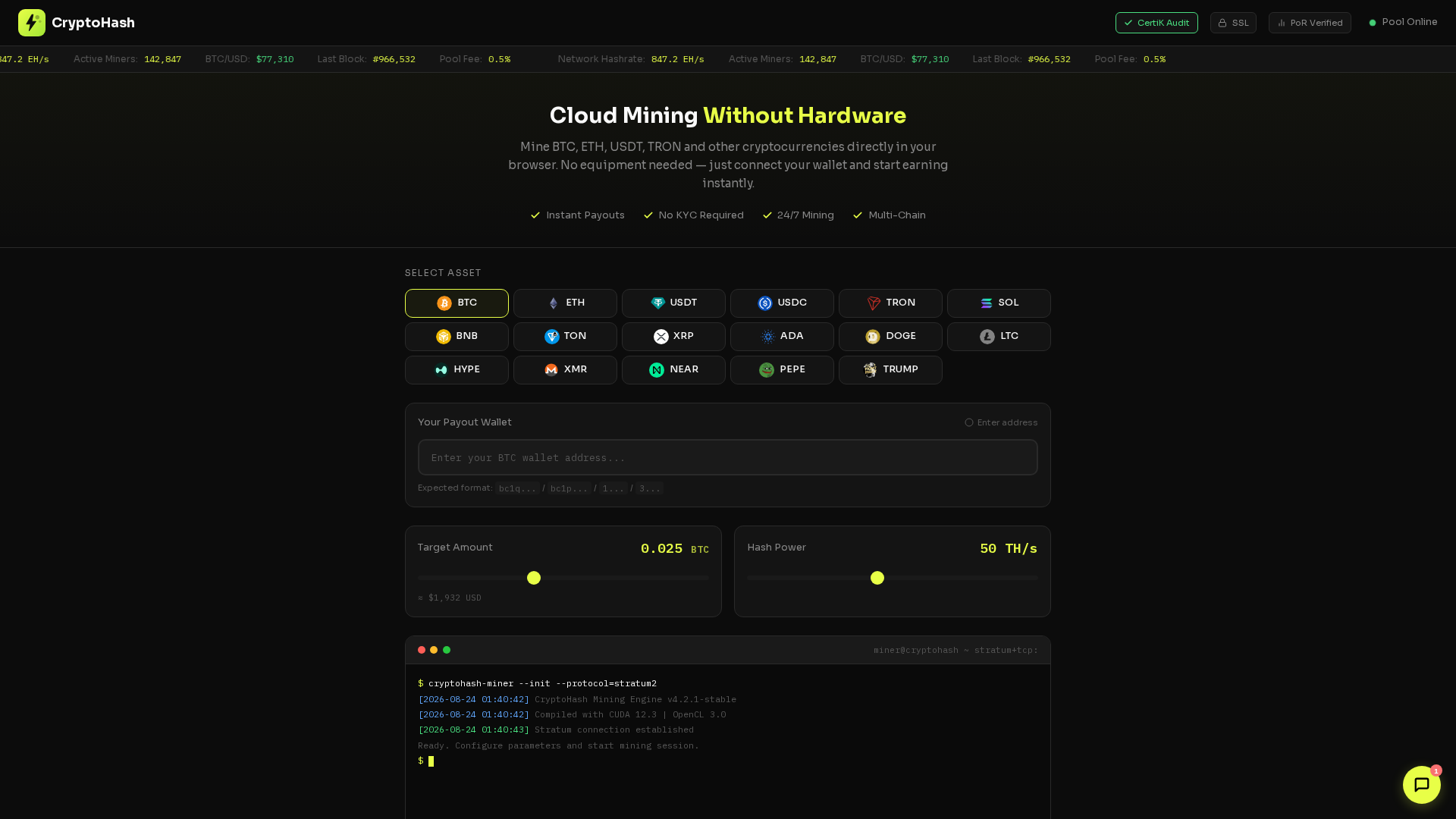Click the ≈ $1,932 USD estimate

coord(450,598)
